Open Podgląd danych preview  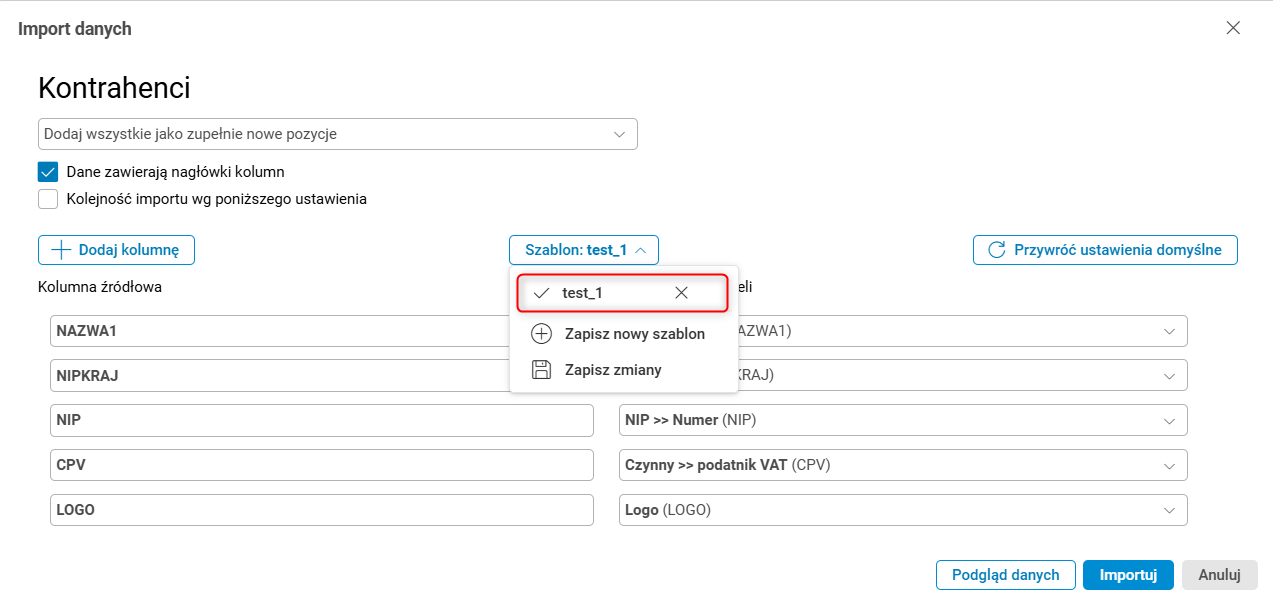click(1005, 575)
